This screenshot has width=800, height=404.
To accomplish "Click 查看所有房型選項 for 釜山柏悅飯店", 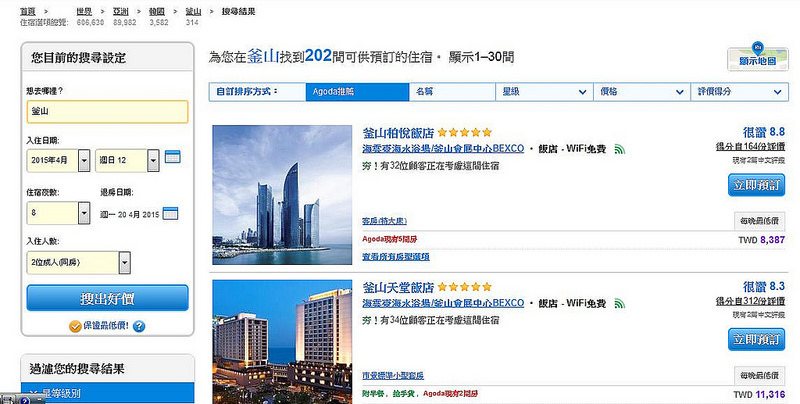I will tap(396, 257).
